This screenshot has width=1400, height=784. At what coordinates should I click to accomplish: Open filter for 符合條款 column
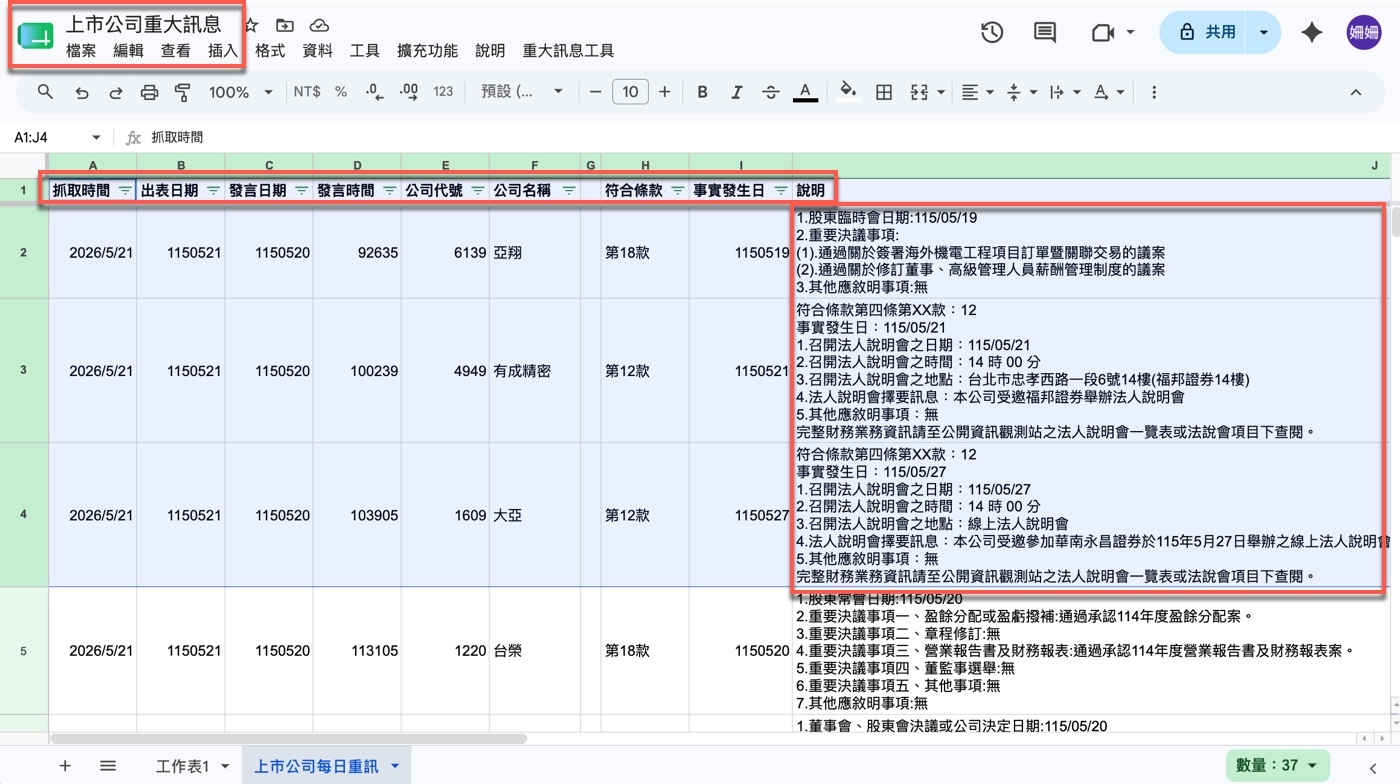[x=677, y=190]
